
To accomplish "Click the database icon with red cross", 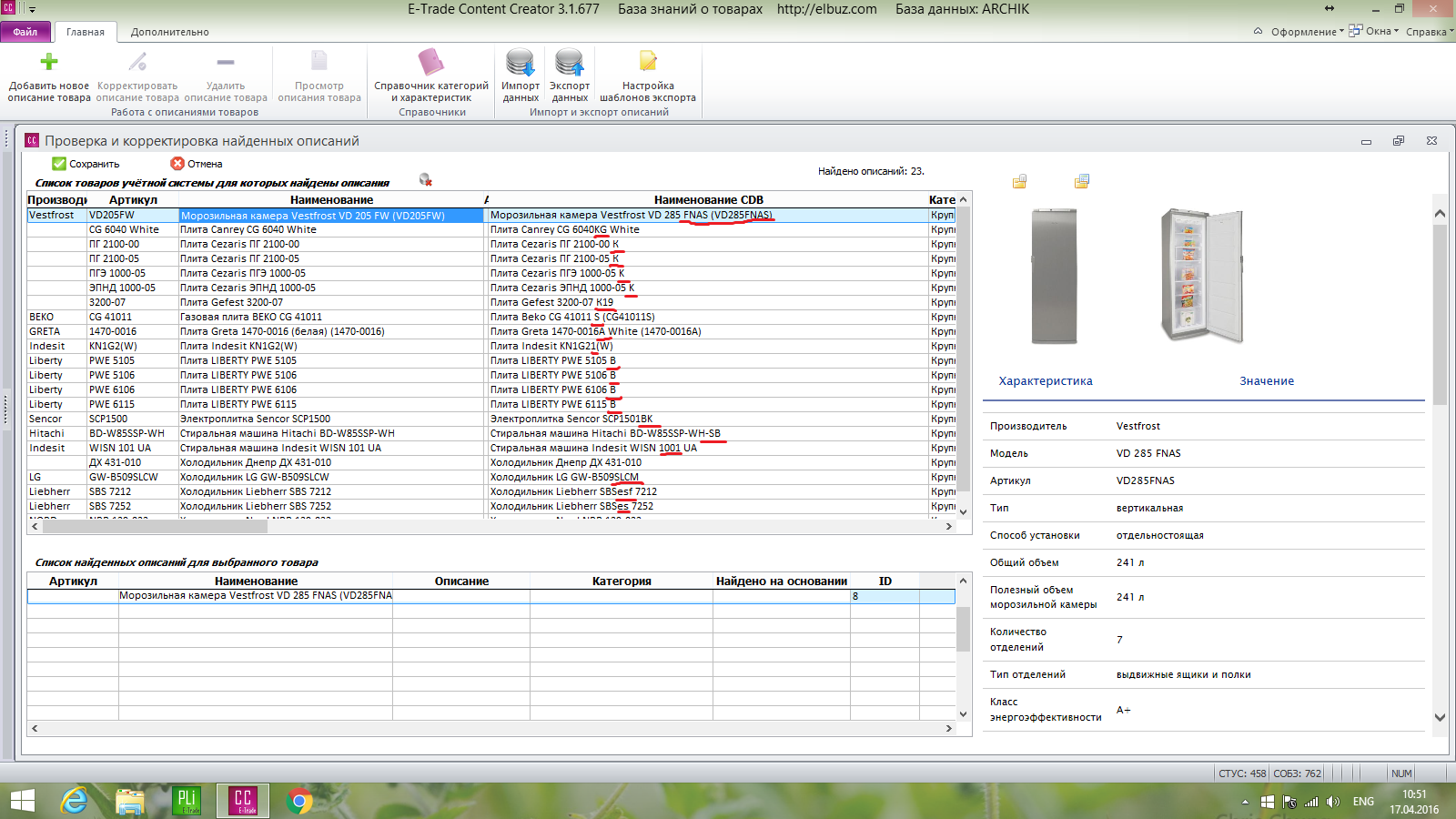I will pos(425,179).
